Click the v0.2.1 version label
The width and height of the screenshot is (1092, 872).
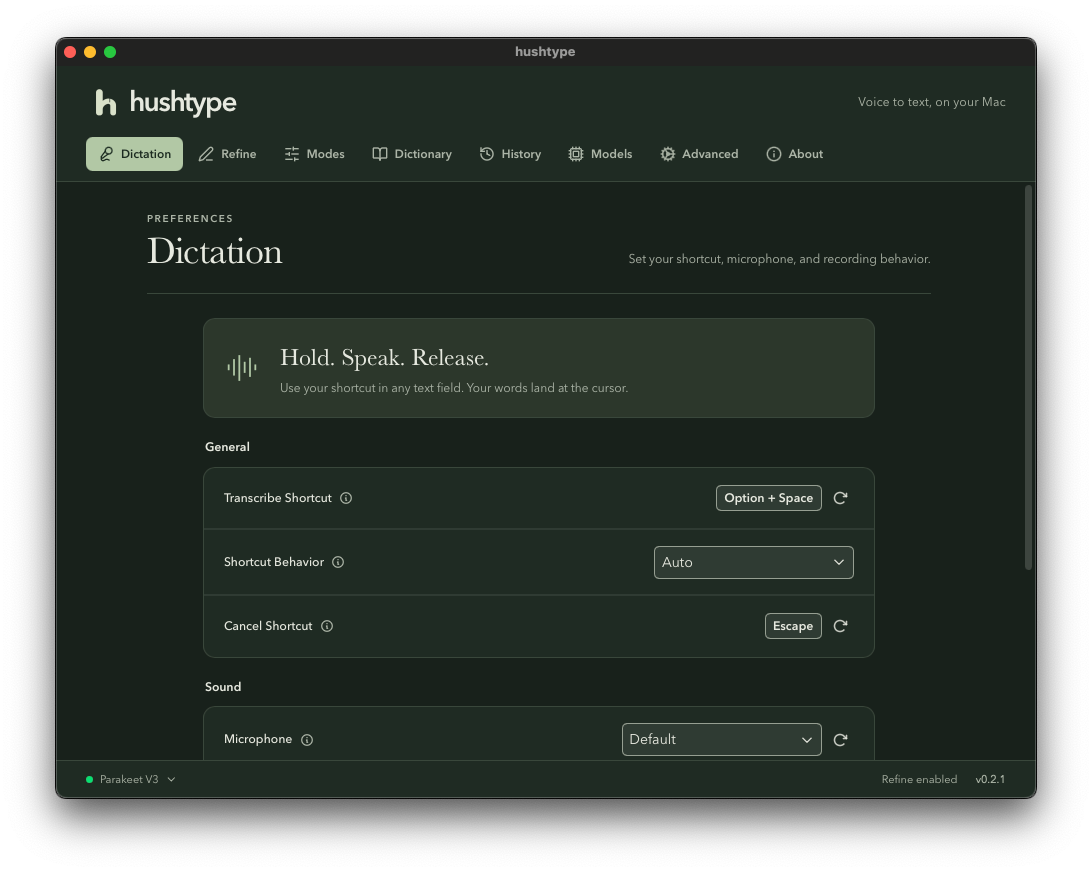tap(990, 779)
